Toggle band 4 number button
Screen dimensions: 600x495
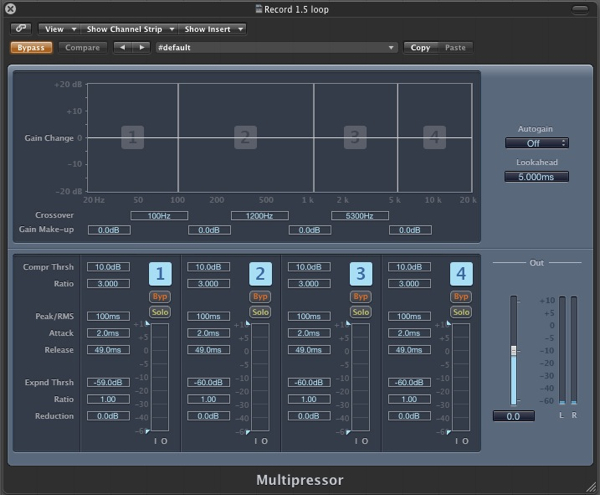(x=461, y=274)
